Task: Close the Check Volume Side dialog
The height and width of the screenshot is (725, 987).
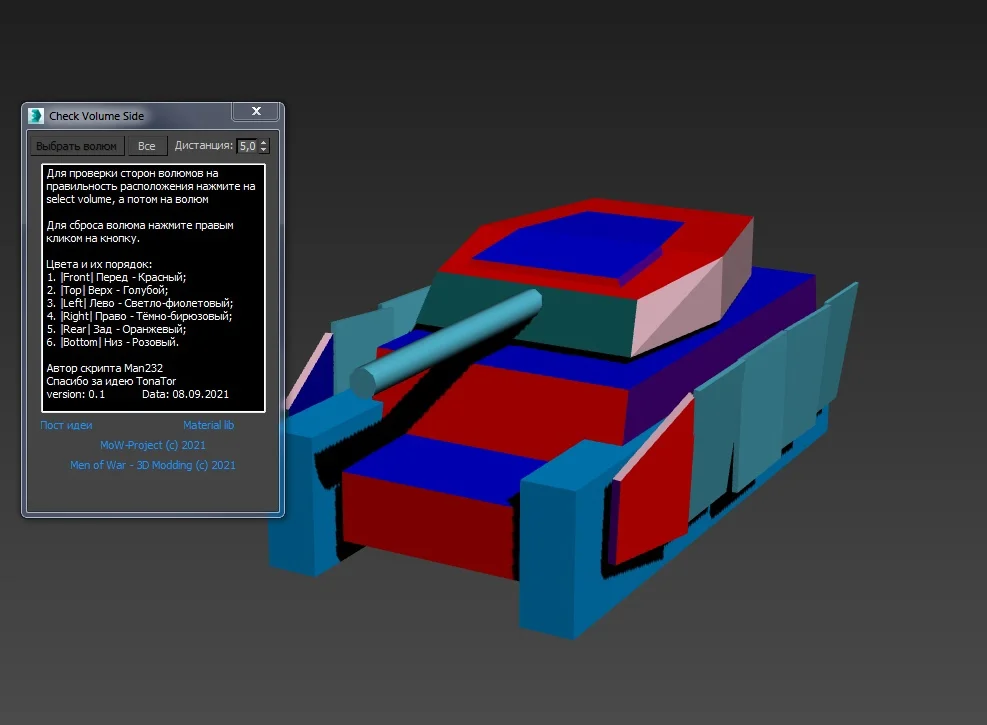Action: (256, 112)
